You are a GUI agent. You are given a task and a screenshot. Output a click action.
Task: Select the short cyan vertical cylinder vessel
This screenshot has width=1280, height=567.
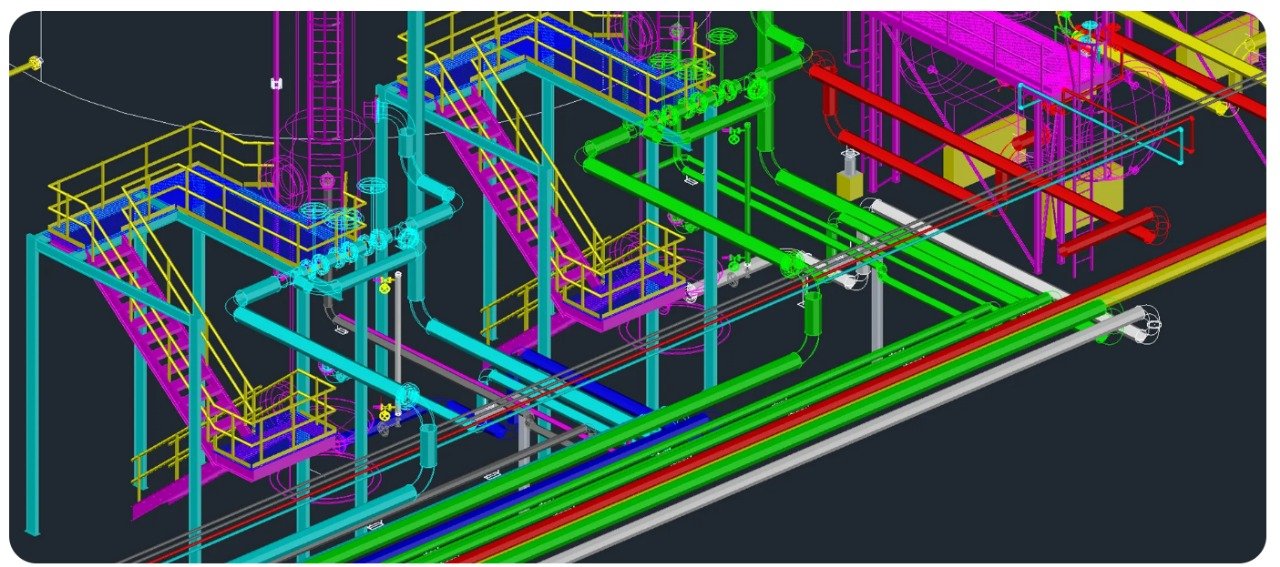428,443
